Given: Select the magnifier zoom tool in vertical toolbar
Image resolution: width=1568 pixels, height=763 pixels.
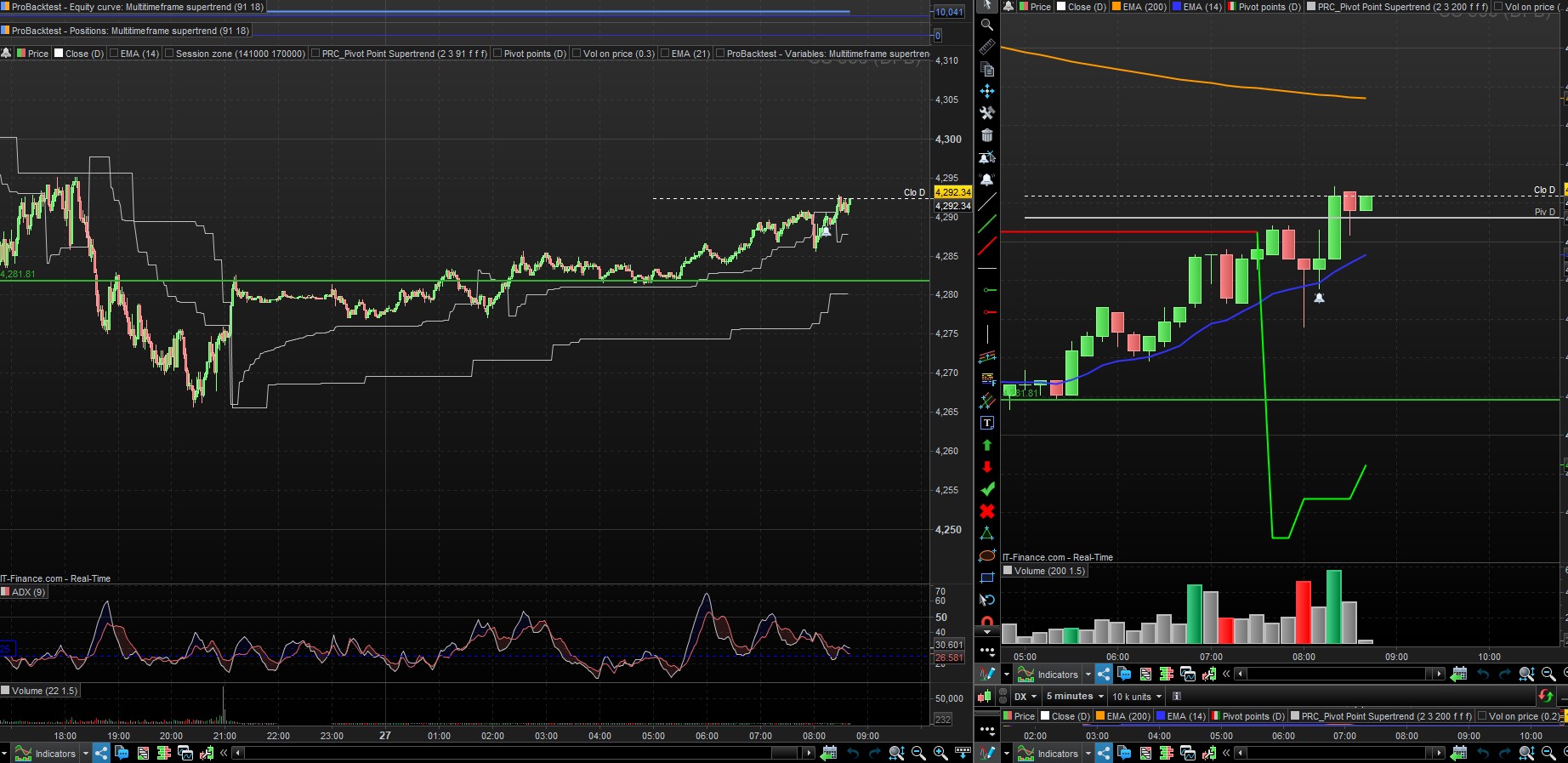Looking at the screenshot, I should pos(986,26).
